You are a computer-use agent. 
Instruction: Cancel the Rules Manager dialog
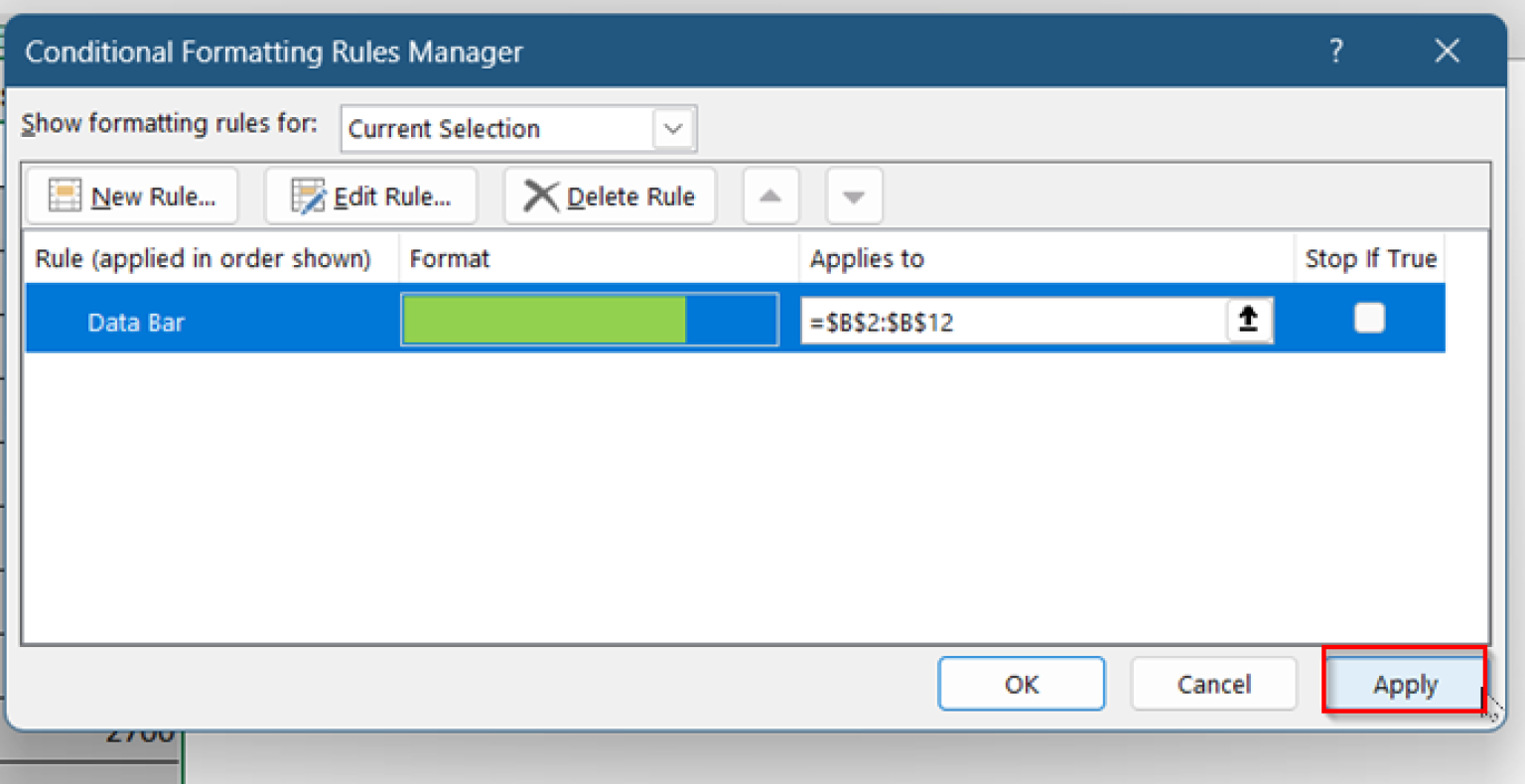[1213, 684]
